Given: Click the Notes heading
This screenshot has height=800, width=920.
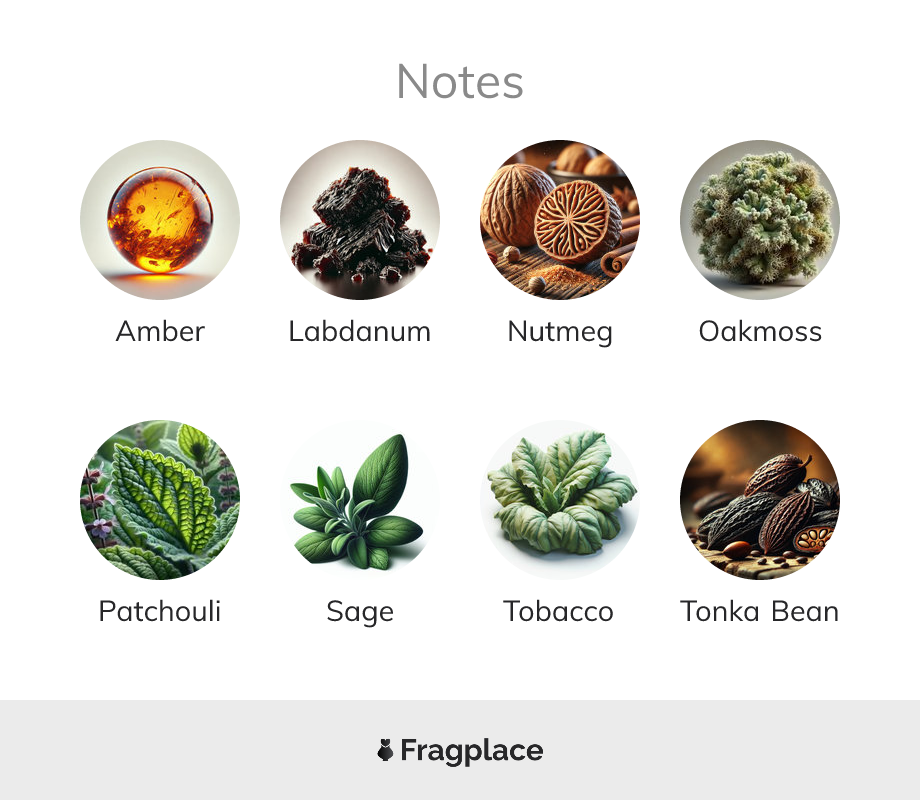Looking at the screenshot, I should click(460, 82).
